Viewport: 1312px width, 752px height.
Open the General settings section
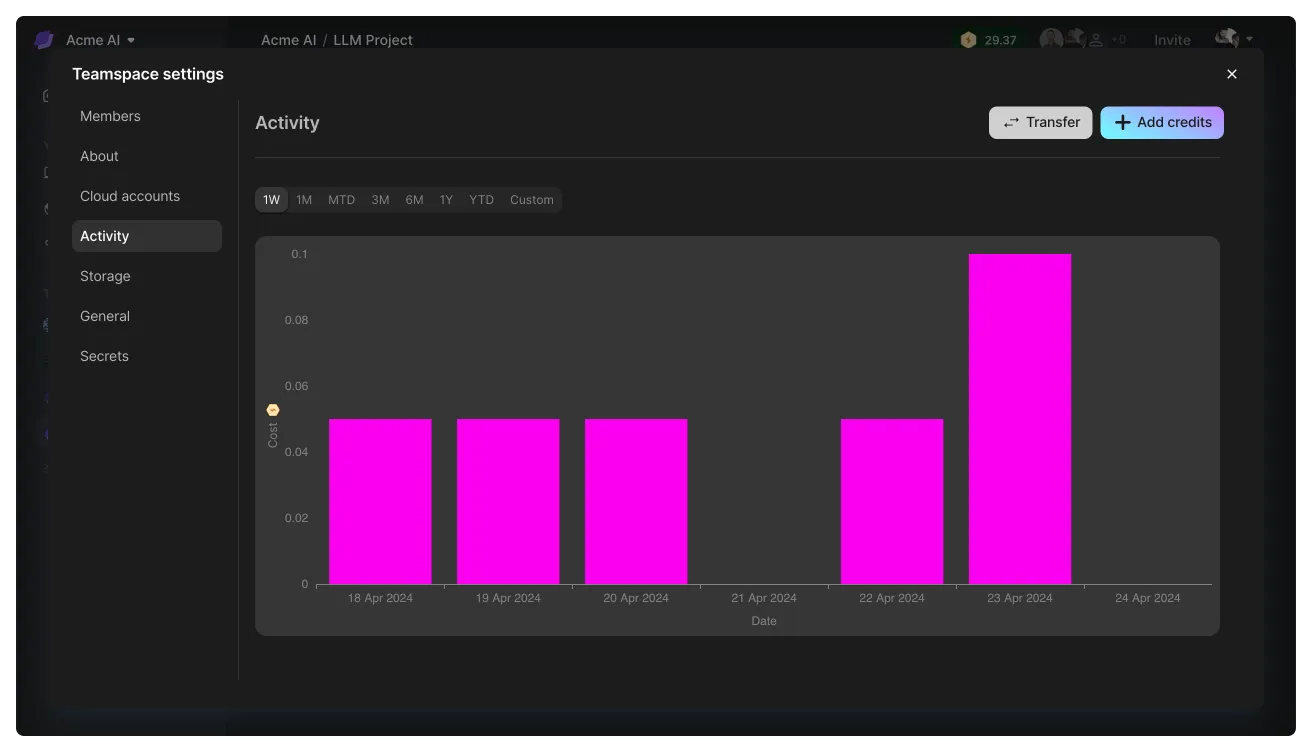(147, 316)
